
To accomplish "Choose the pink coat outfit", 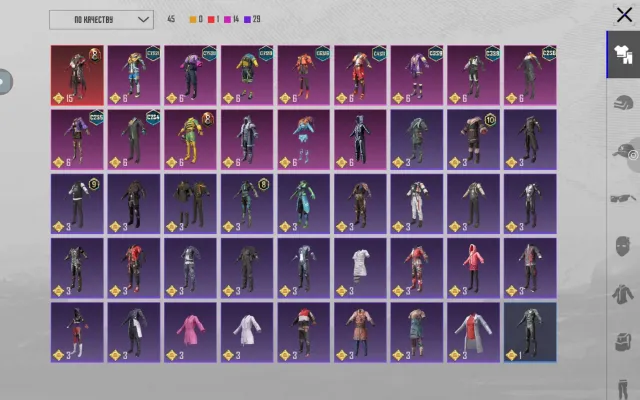I will (x=191, y=332).
